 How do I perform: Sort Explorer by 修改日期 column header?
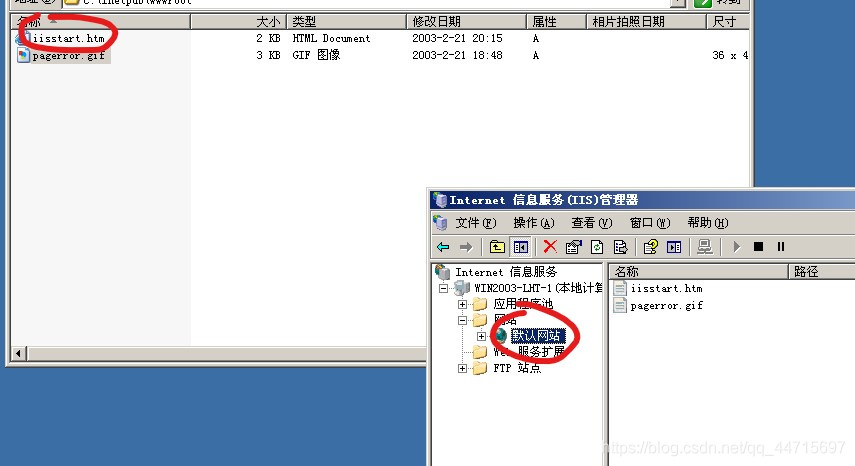tap(466, 22)
